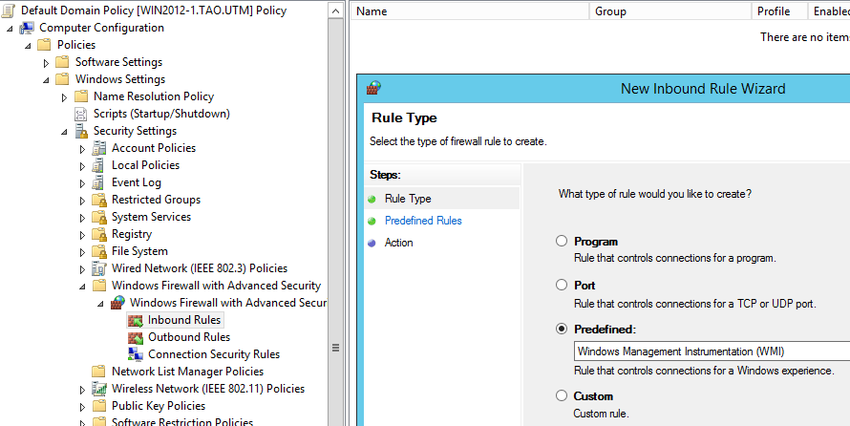The height and width of the screenshot is (426, 850).
Task: Click the Security Settings padlock icon
Action: tap(81, 131)
